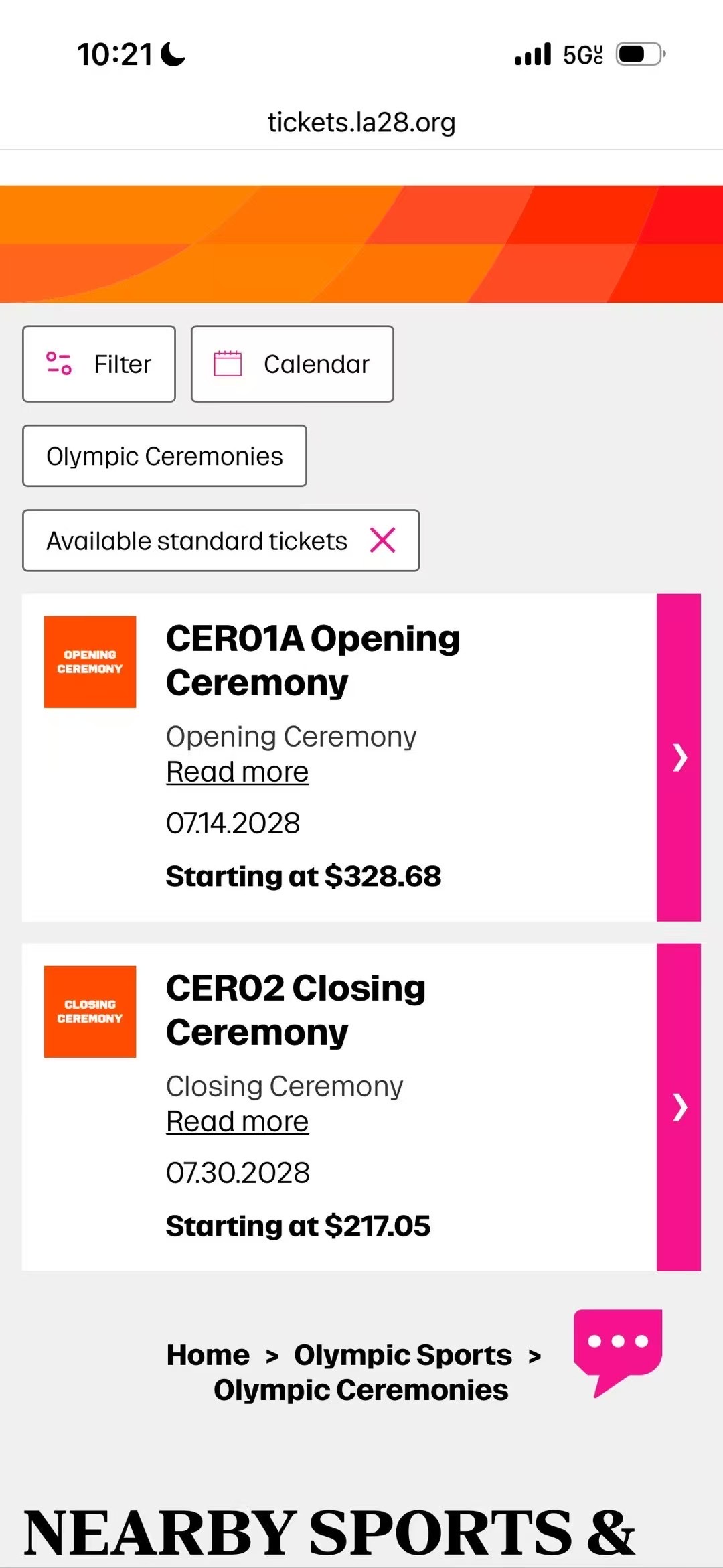Open the CER01A Opening Ceremony title
This screenshot has height=1568, width=723.
313,660
